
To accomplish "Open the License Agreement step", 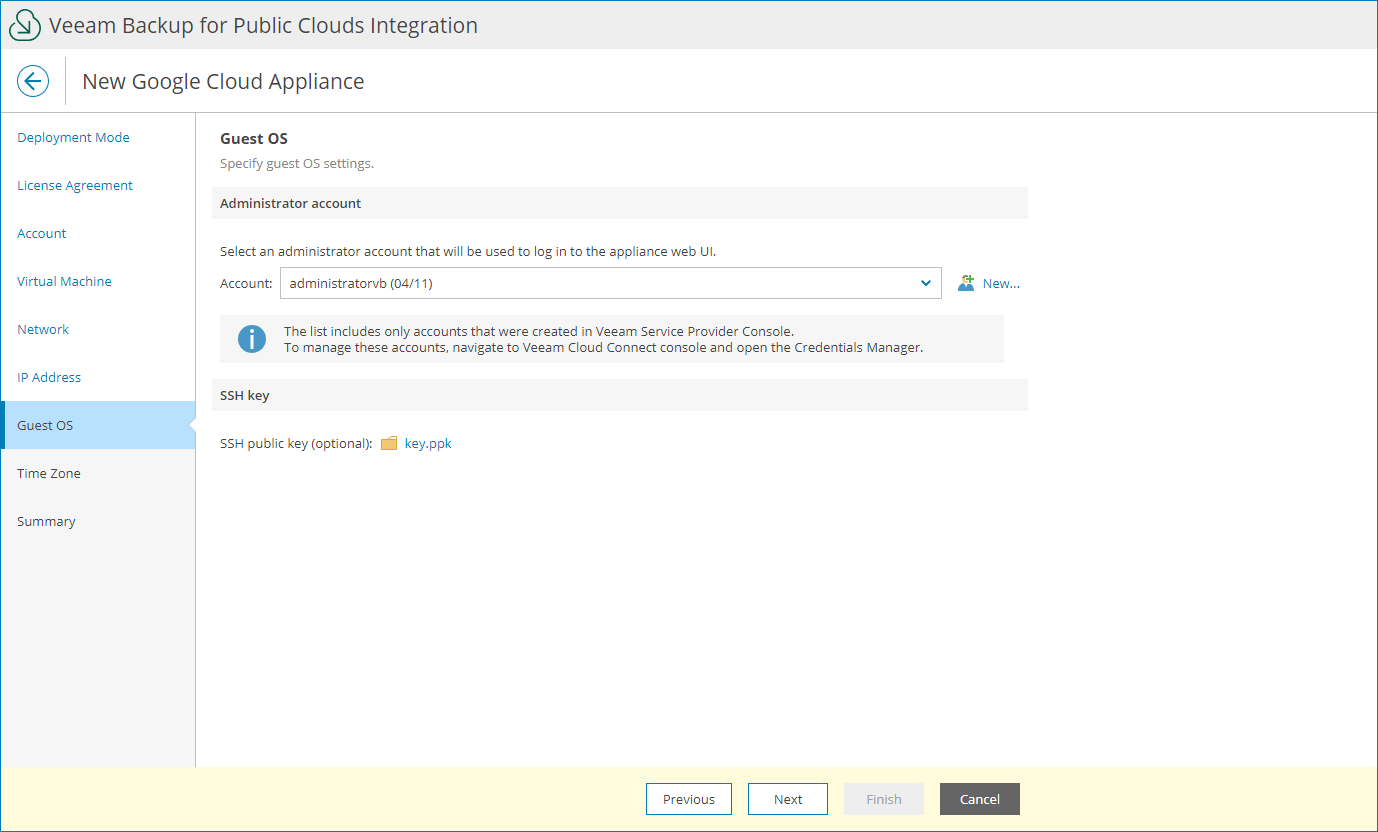I will 74,185.
